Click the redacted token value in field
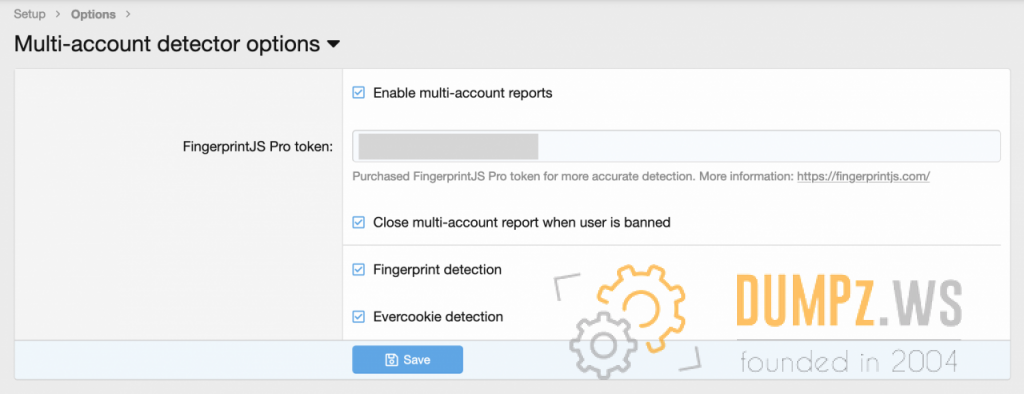The height and width of the screenshot is (394, 1024). pos(448,146)
